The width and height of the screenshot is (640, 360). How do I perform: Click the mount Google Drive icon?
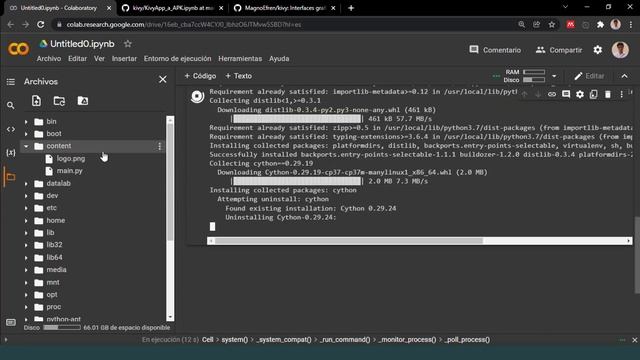tap(82, 101)
